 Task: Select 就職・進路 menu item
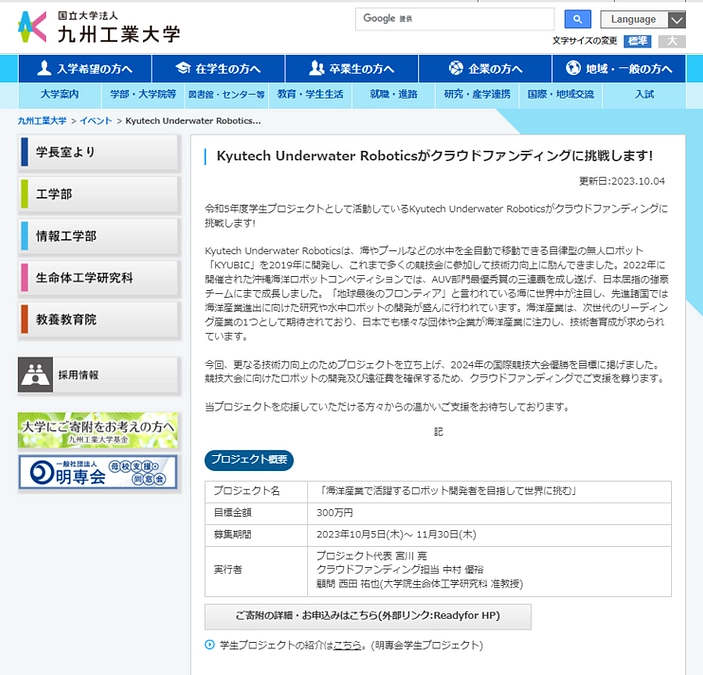pyautogui.click(x=394, y=94)
